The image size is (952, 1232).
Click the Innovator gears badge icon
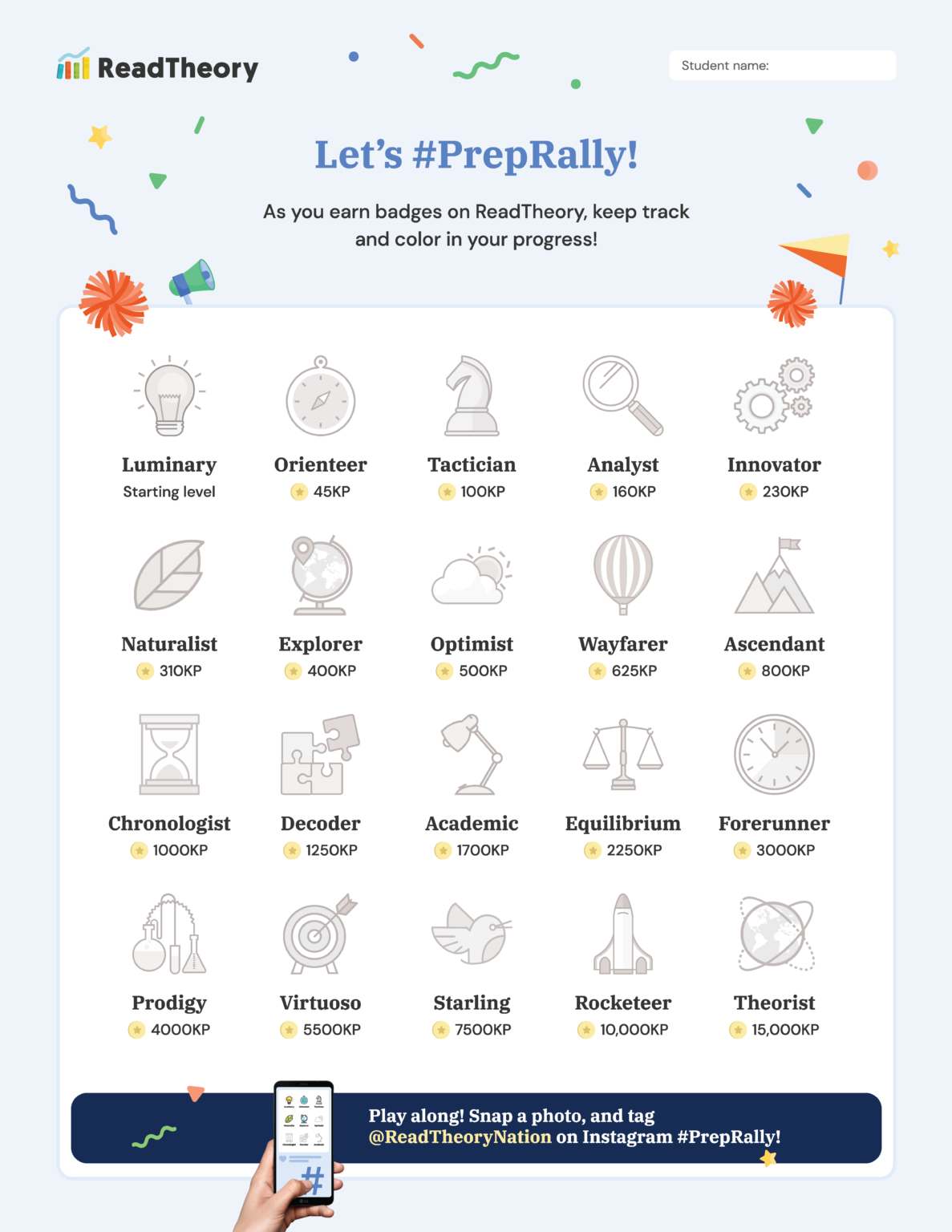pos(774,396)
